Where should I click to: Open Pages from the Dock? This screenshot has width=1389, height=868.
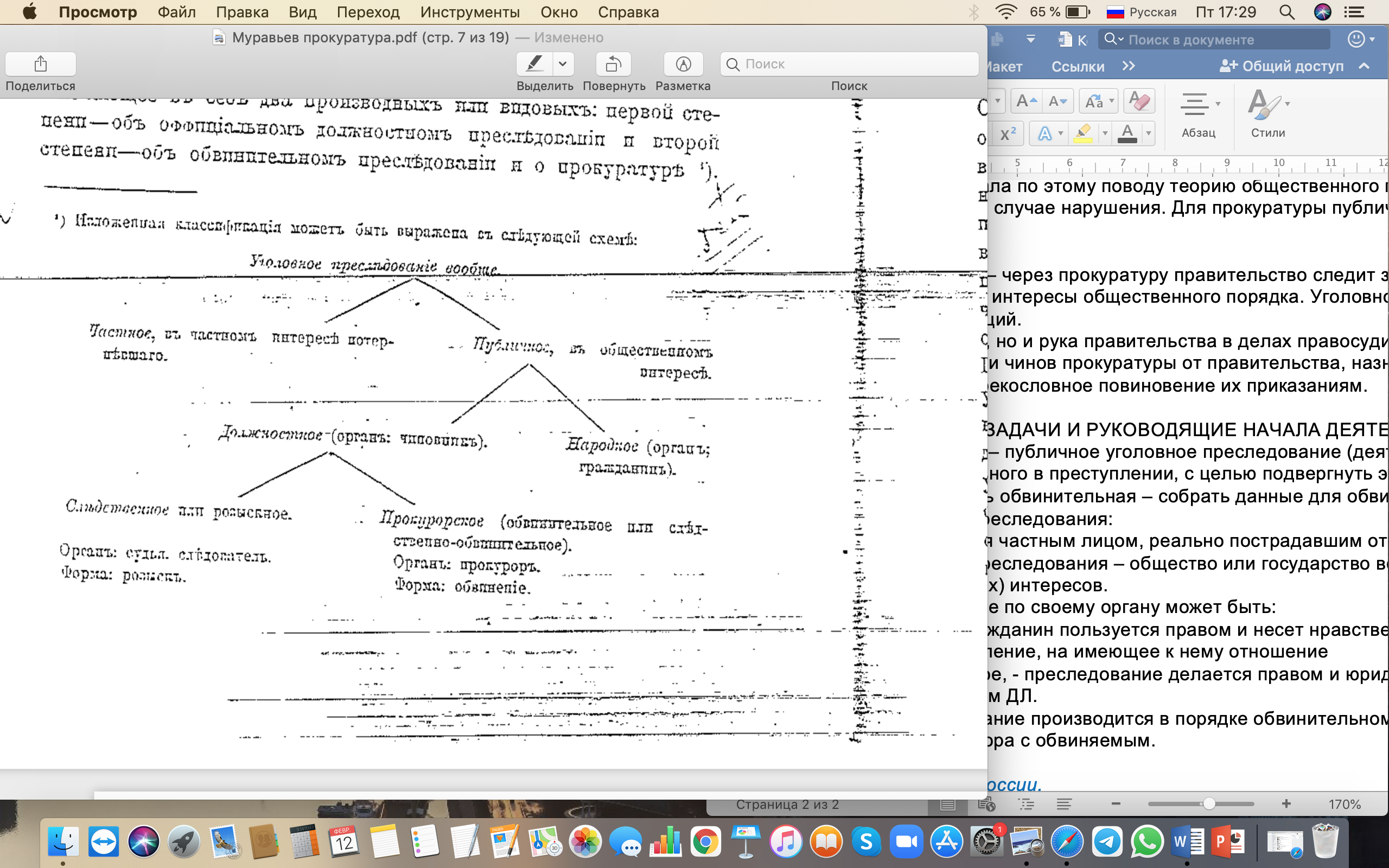[x=505, y=841]
